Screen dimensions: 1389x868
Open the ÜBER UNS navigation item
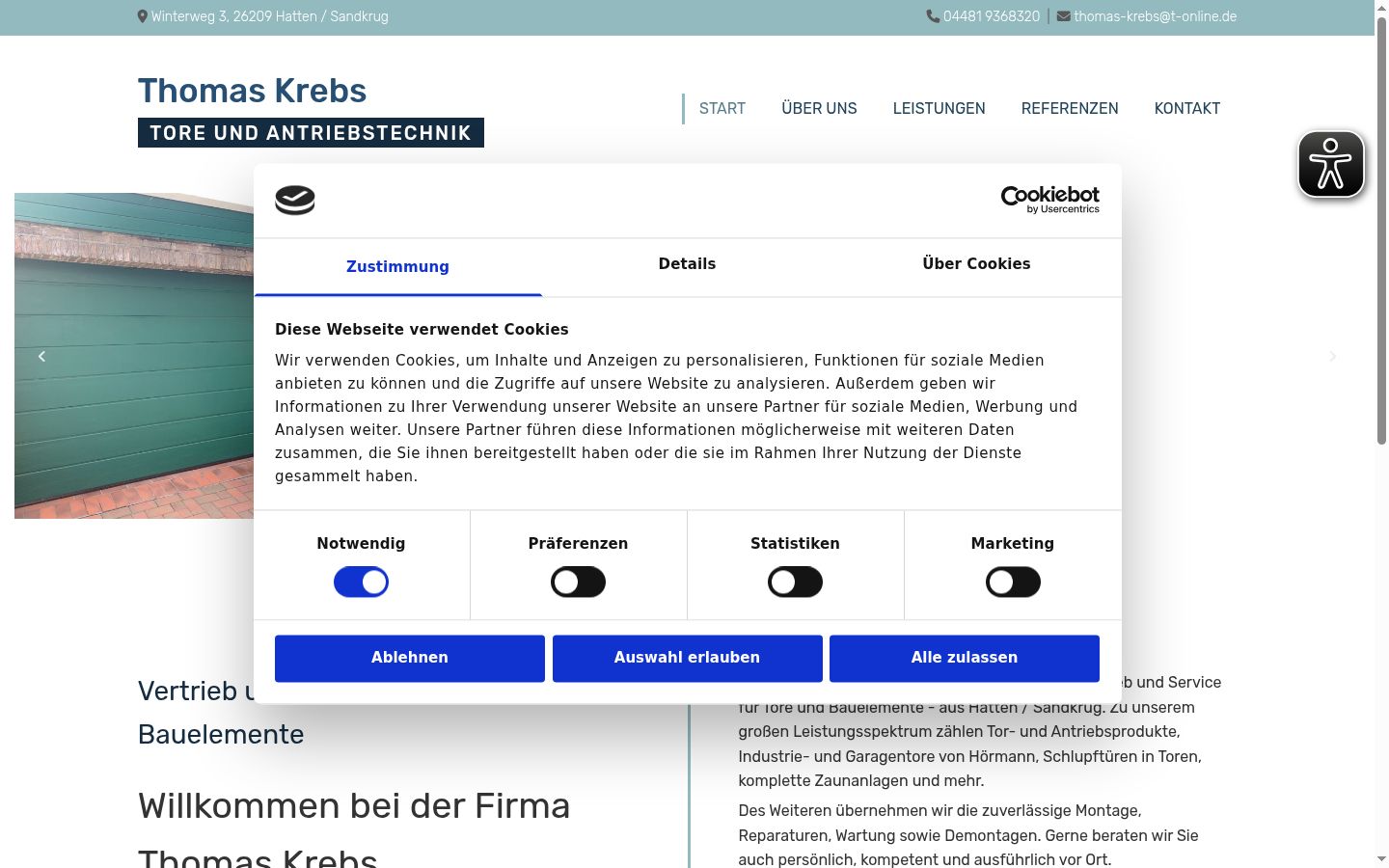[x=819, y=108]
